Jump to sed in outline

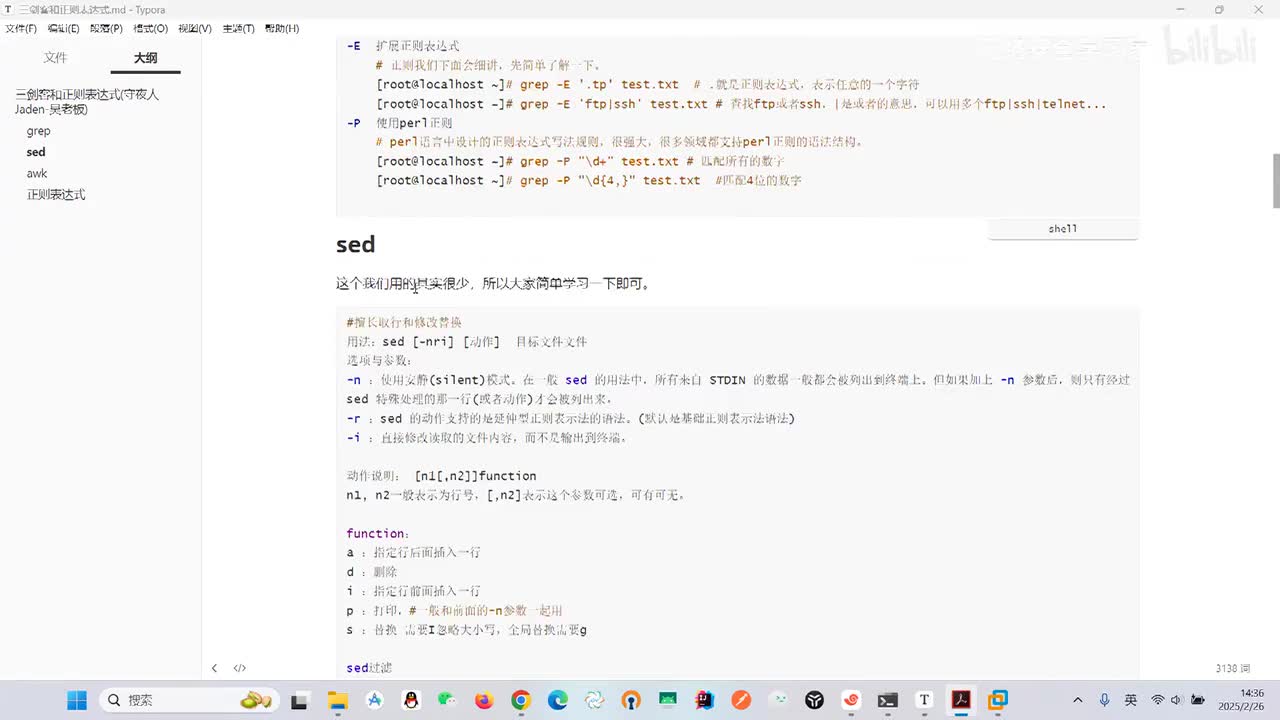(36, 152)
